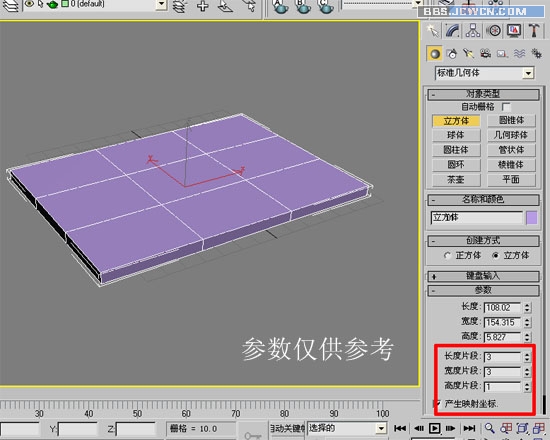Click the Motion panel wheel icon
The height and width of the screenshot is (440, 550).
[494, 31]
